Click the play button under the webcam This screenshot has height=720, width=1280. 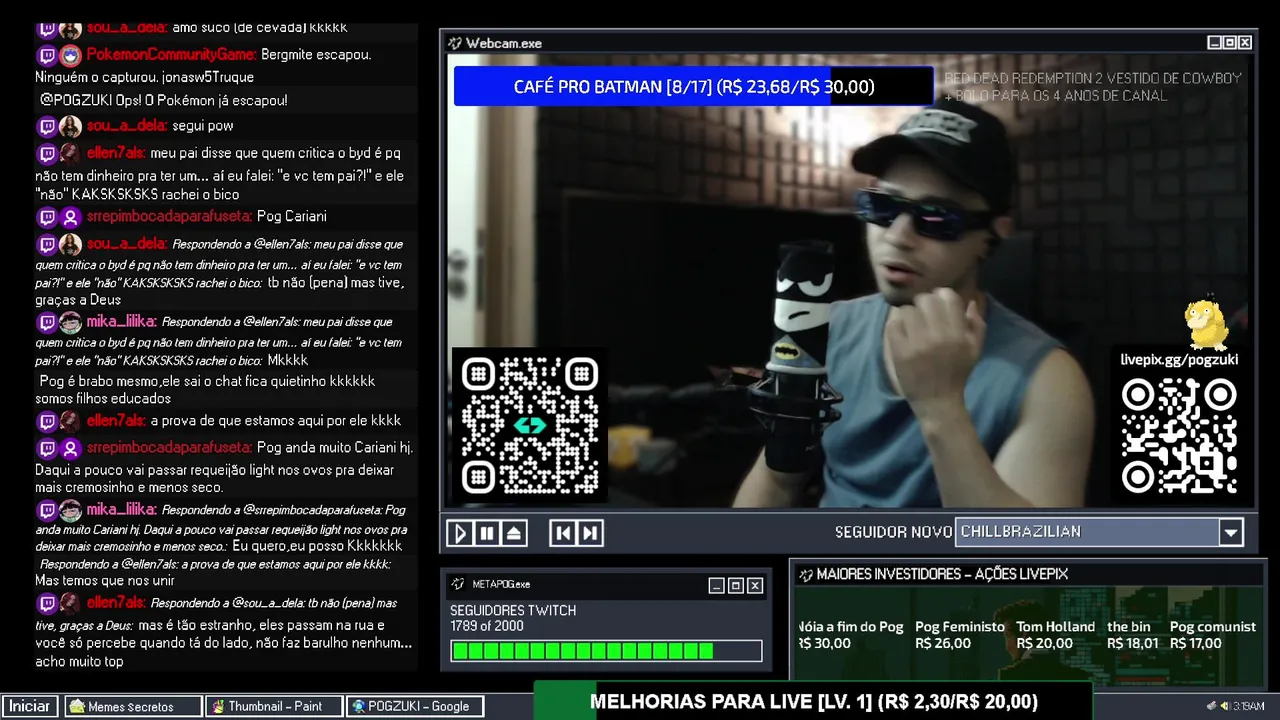point(459,533)
